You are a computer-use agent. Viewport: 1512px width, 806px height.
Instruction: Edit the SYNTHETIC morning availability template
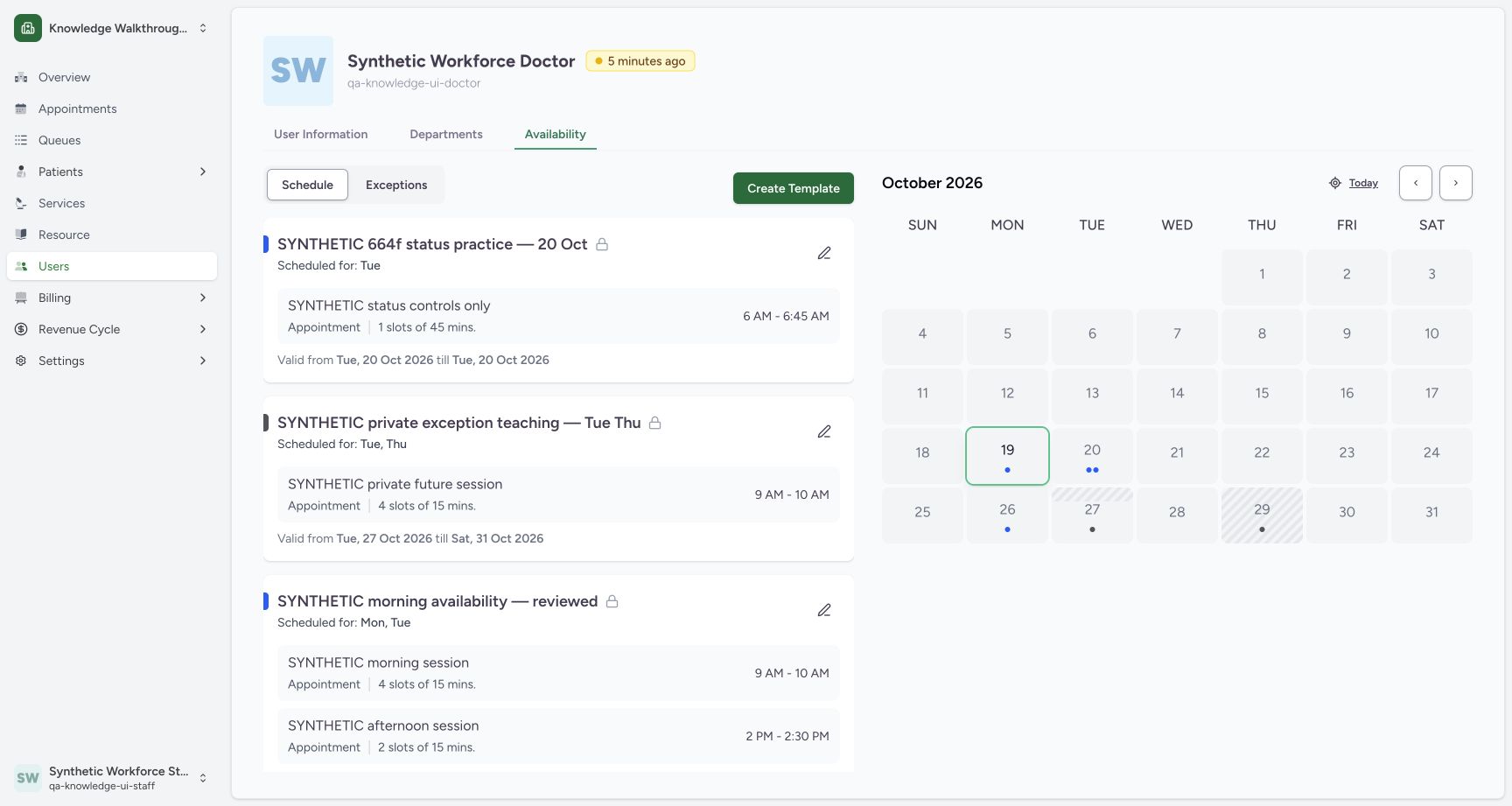(x=824, y=610)
